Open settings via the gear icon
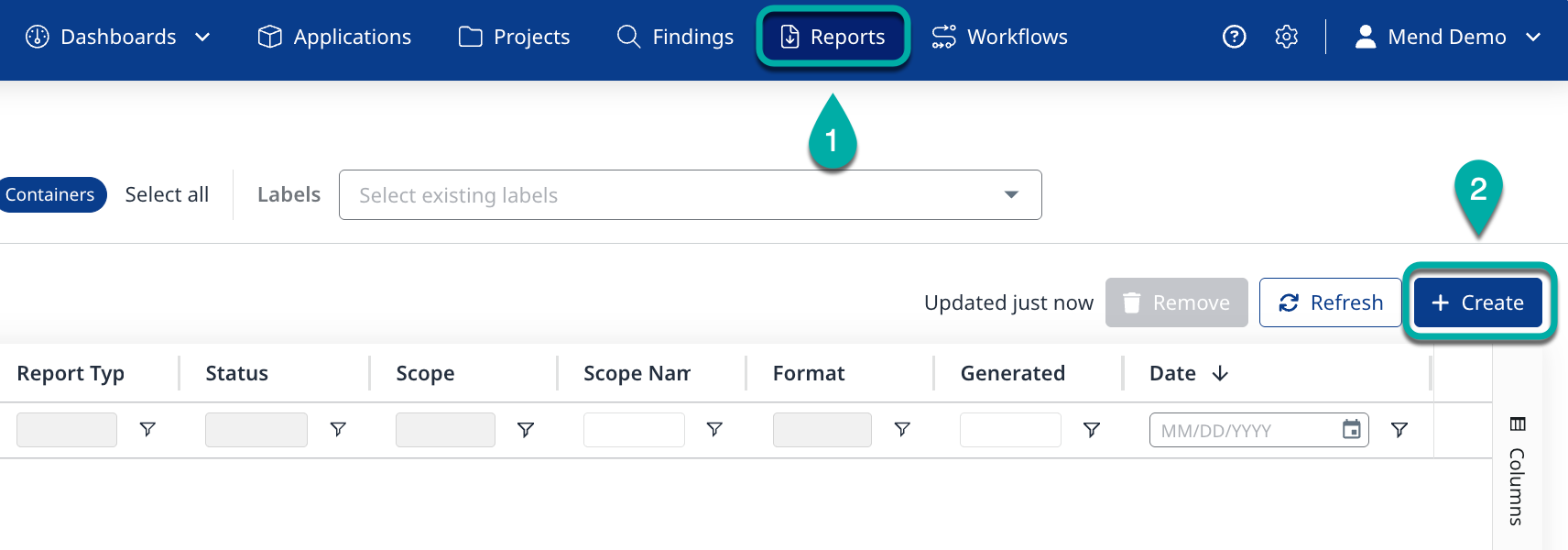 (x=1286, y=37)
